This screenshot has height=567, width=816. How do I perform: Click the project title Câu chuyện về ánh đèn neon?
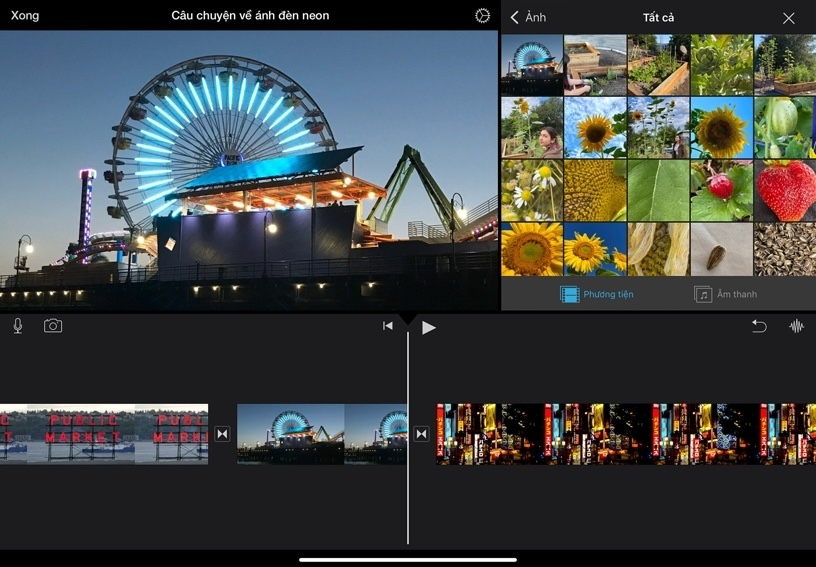pyautogui.click(x=250, y=16)
